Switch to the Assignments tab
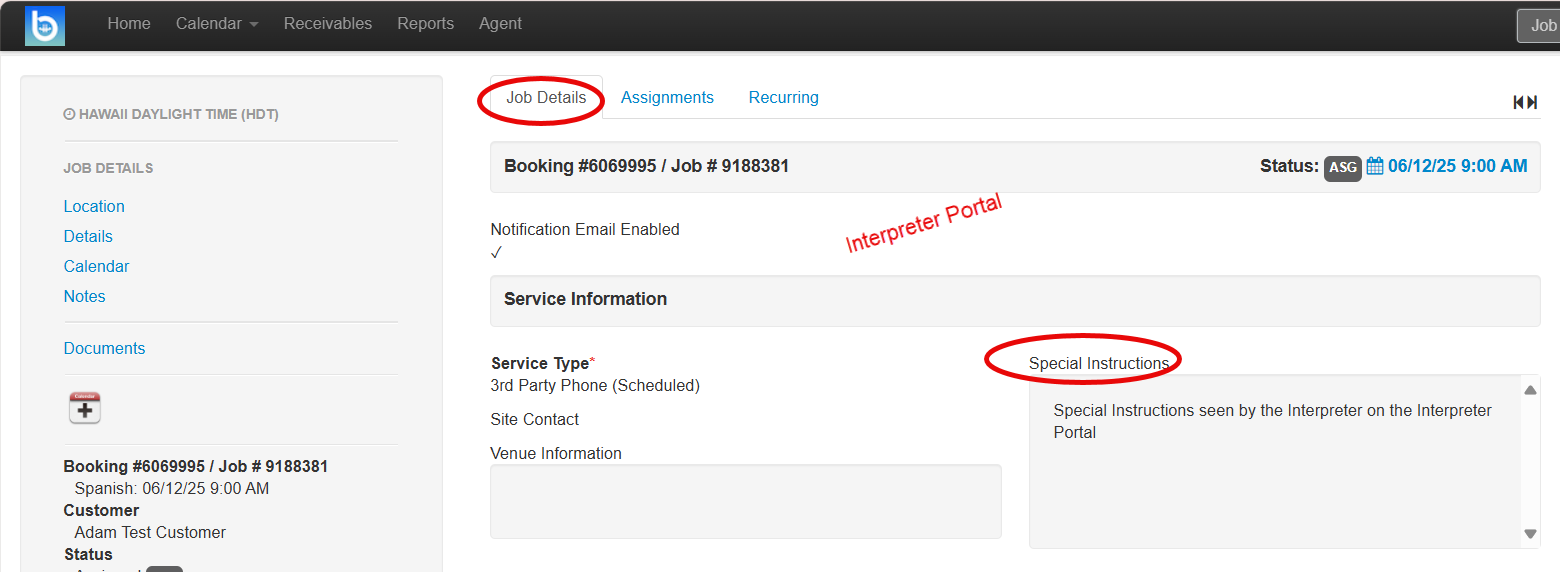 click(667, 98)
